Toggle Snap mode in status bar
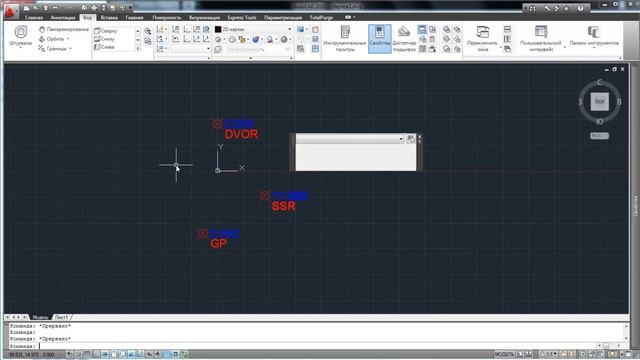640x360 pixels. coord(78,354)
